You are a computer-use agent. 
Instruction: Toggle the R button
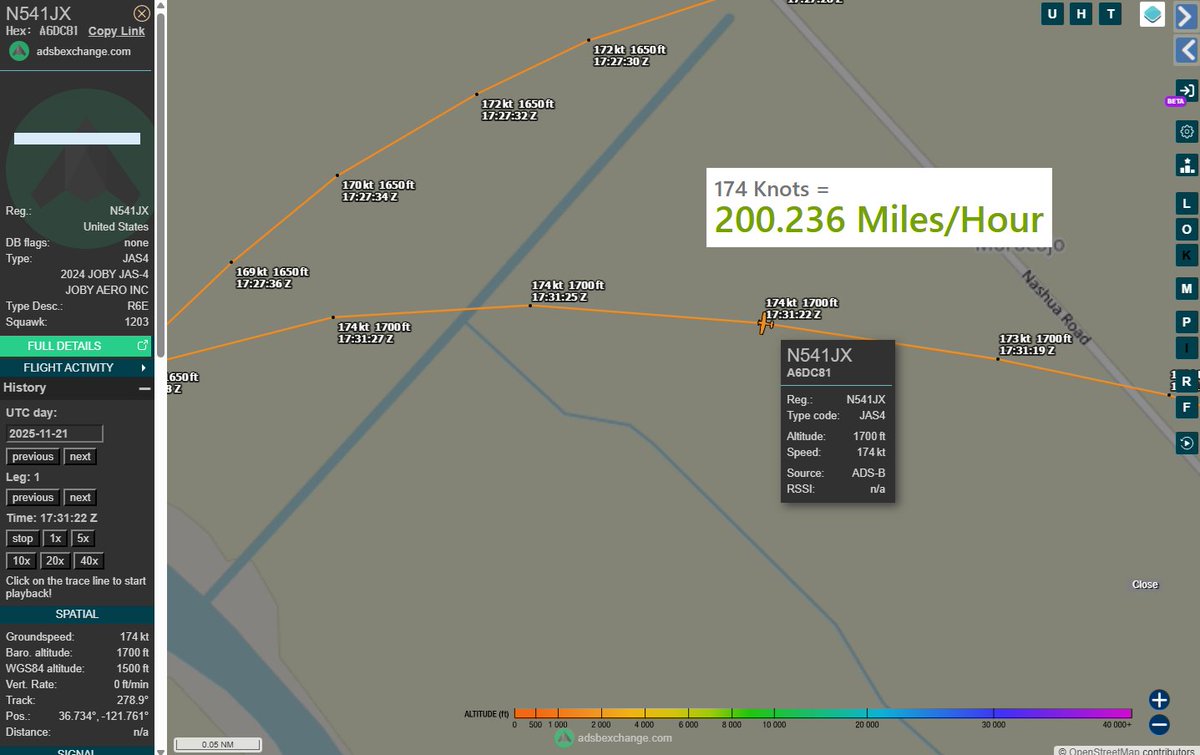click(x=1186, y=381)
